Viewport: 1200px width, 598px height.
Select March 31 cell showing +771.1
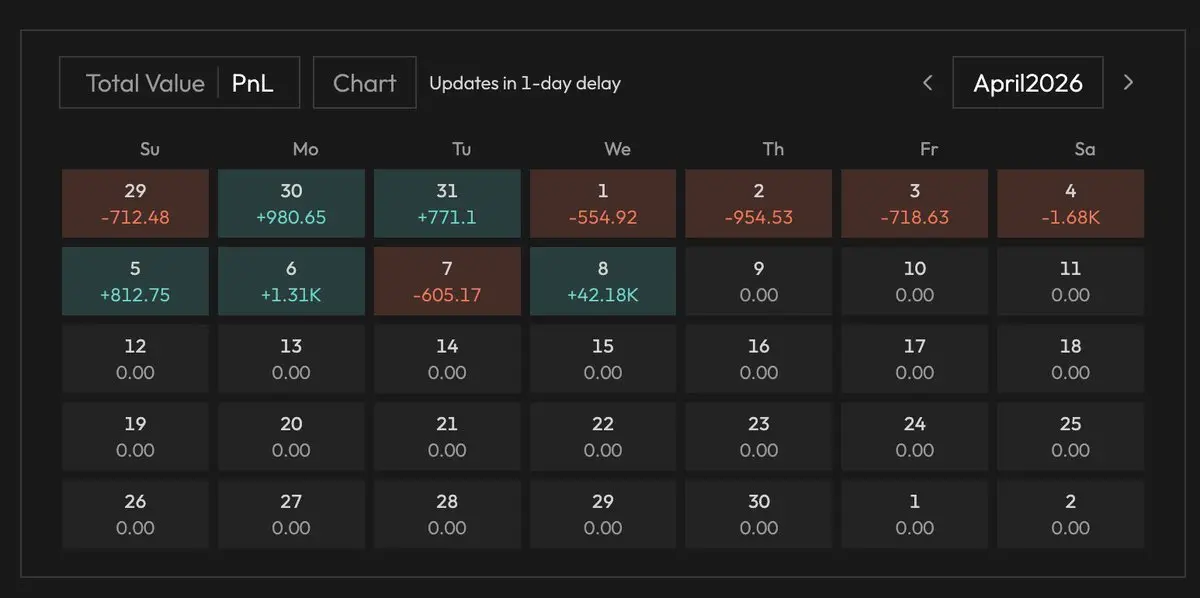[x=447, y=204]
